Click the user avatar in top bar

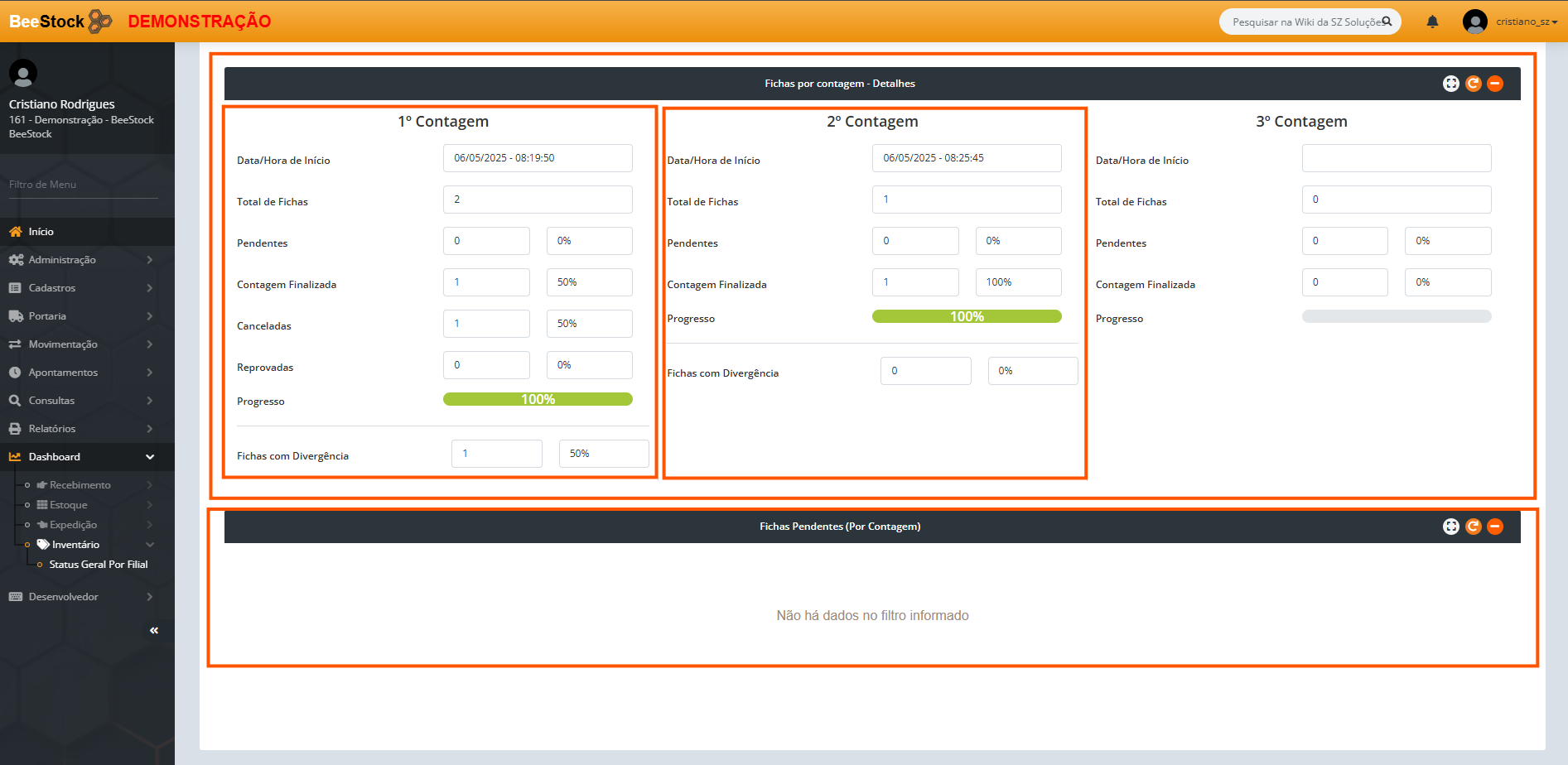1474,22
